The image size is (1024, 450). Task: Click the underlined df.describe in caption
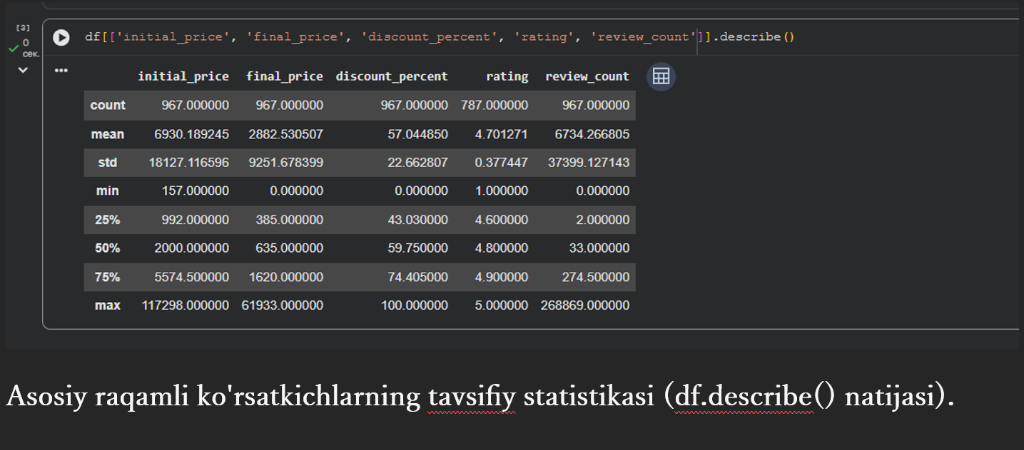pos(744,398)
